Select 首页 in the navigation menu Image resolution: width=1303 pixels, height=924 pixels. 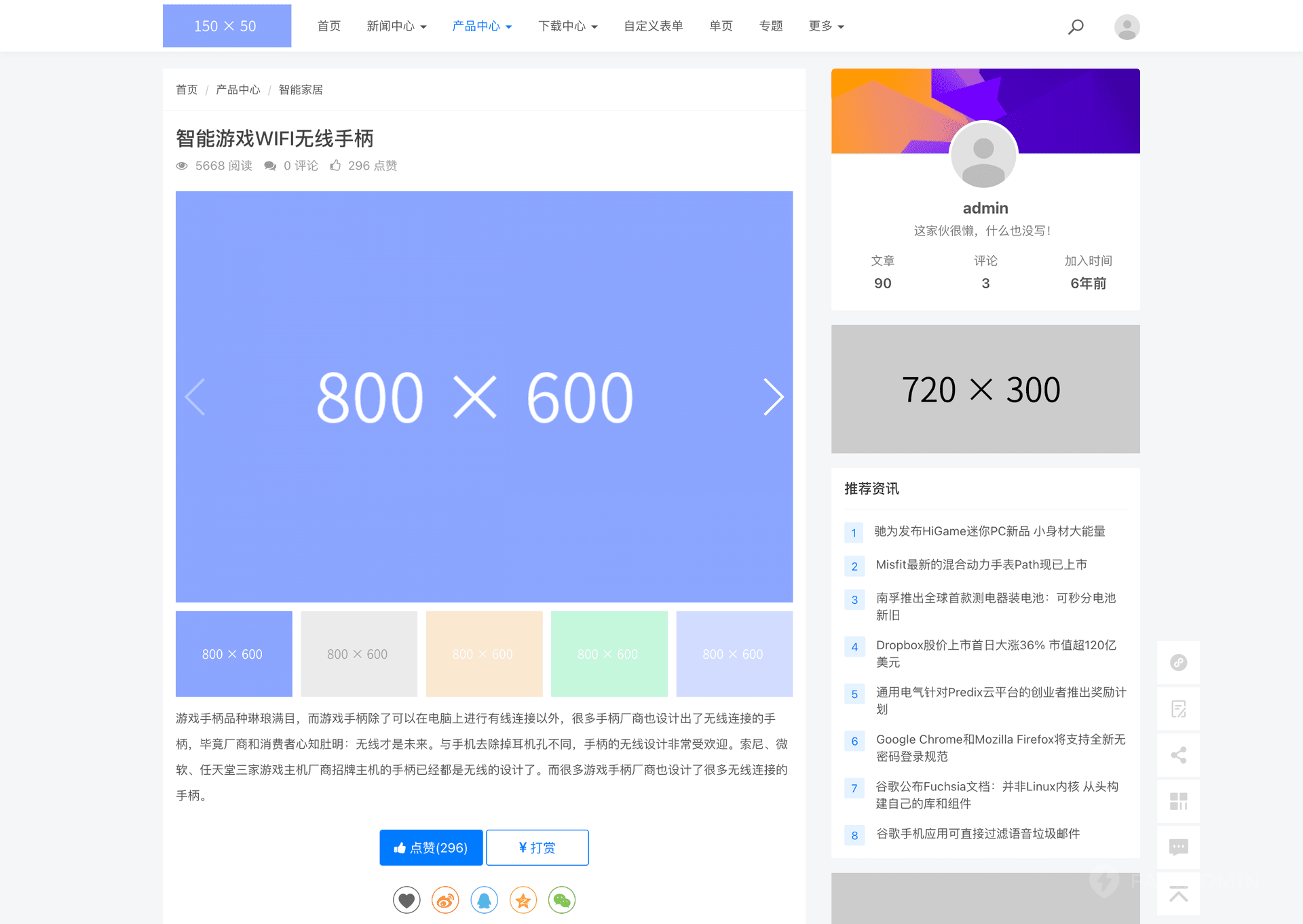(328, 26)
